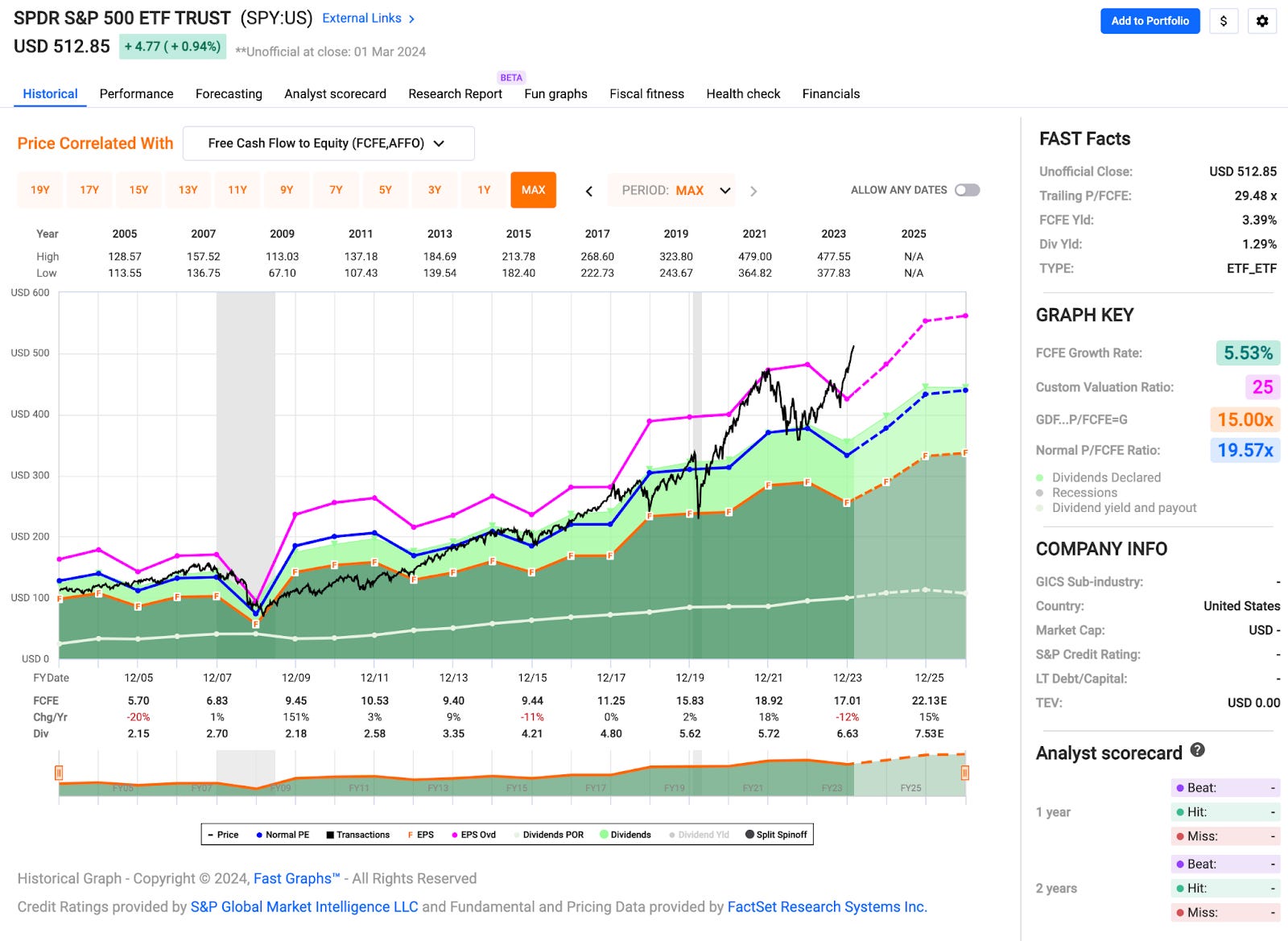Viewport: 1288px width, 941px height.
Task: Toggle Price series in chart legend
Action: [x=223, y=835]
